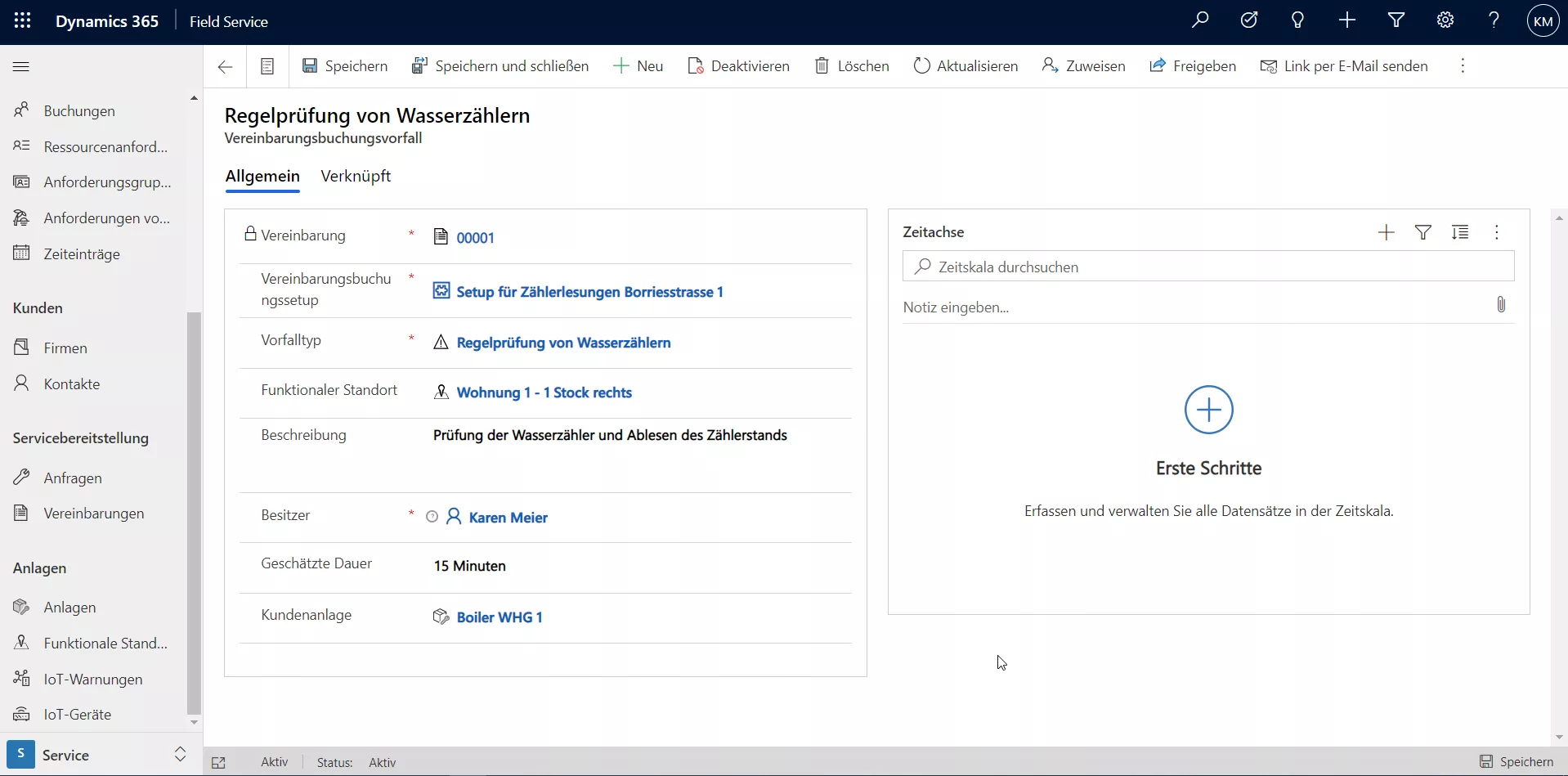The image size is (1568, 776).
Task: Click Speichern und schließen button
Action: point(500,66)
